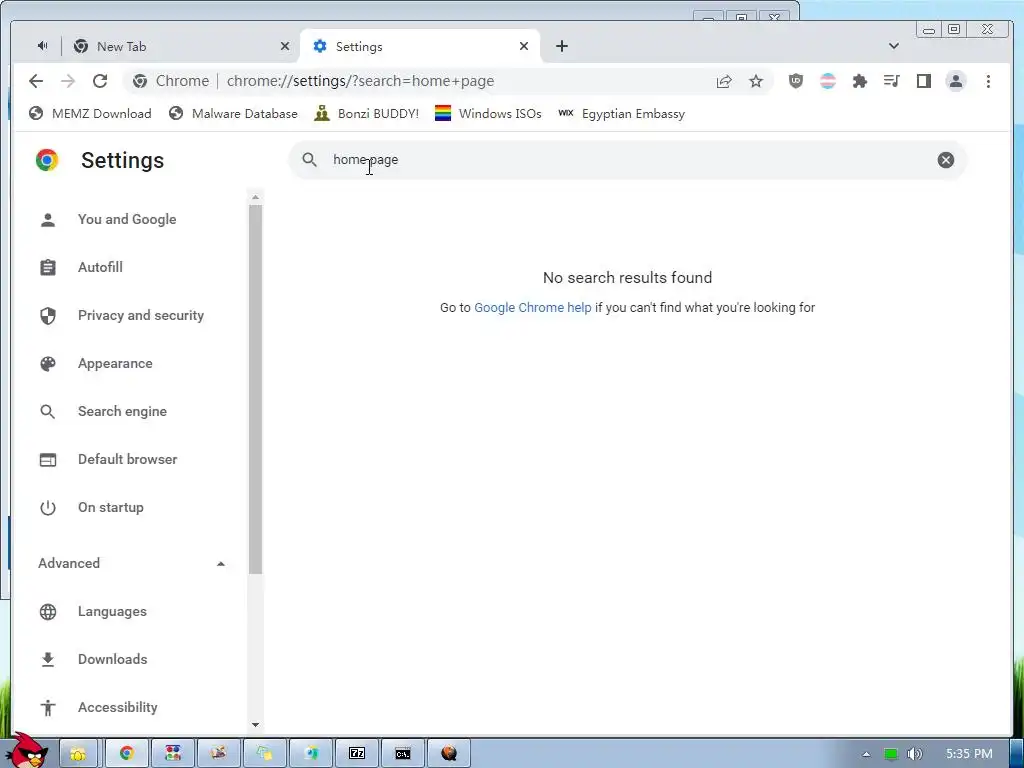Open the uBlock Origin shield extension
This screenshot has width=1024, height=768.
point(795,81)
